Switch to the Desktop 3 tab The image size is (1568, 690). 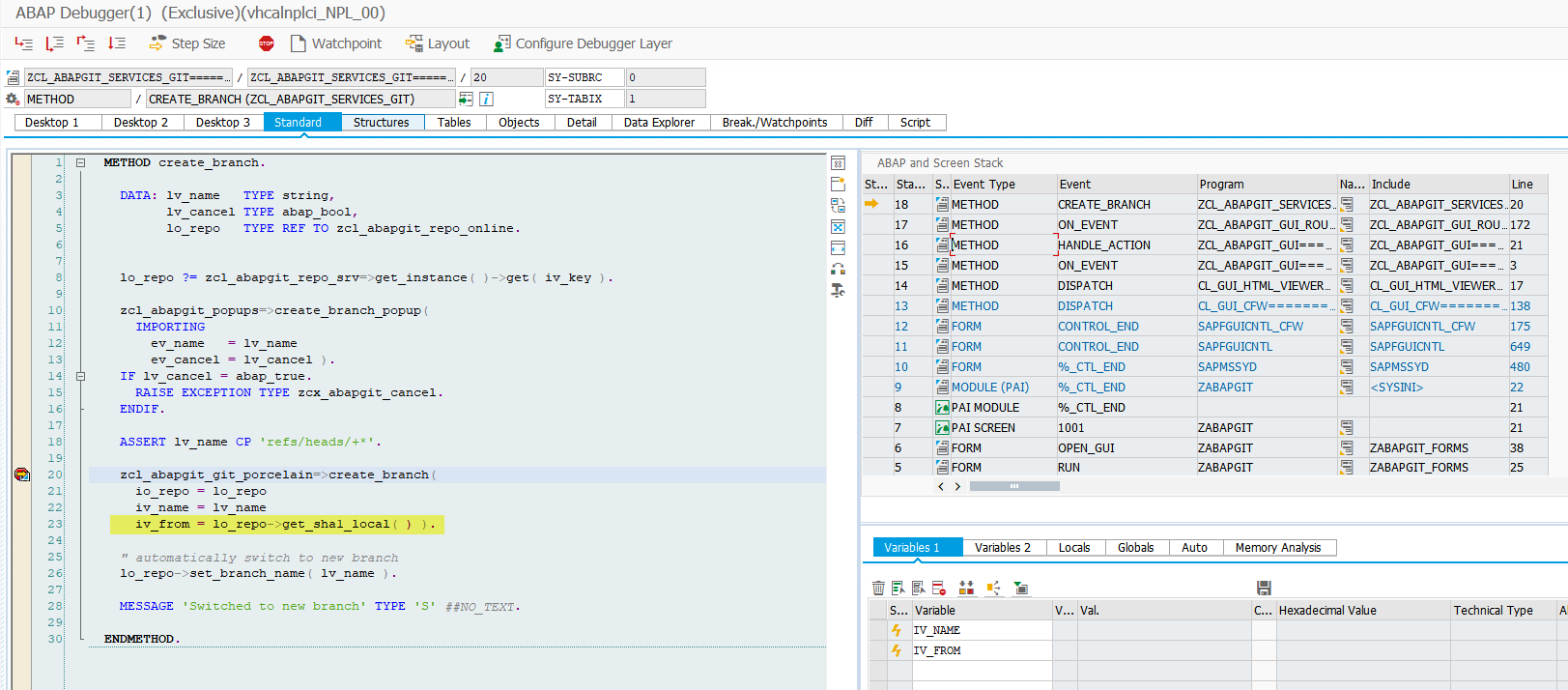(223, 123)
